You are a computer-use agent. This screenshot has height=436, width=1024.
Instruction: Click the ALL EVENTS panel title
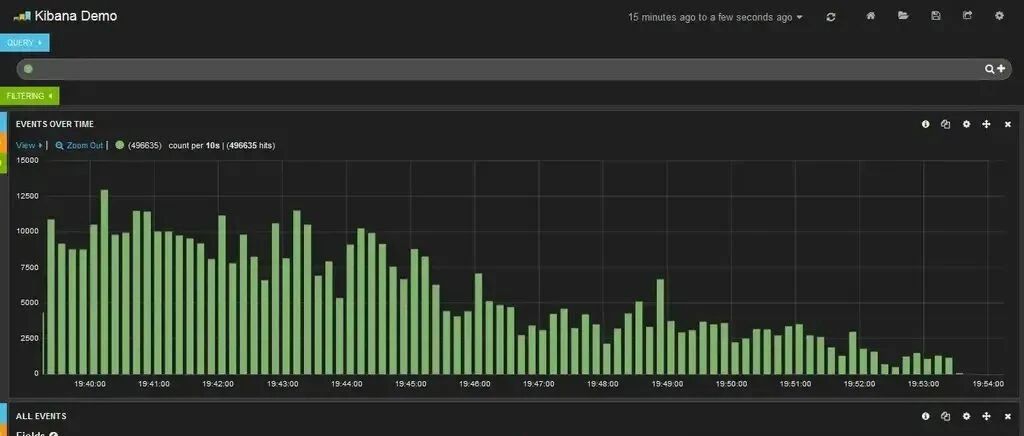pyautogui.click(x=41, y=416)
